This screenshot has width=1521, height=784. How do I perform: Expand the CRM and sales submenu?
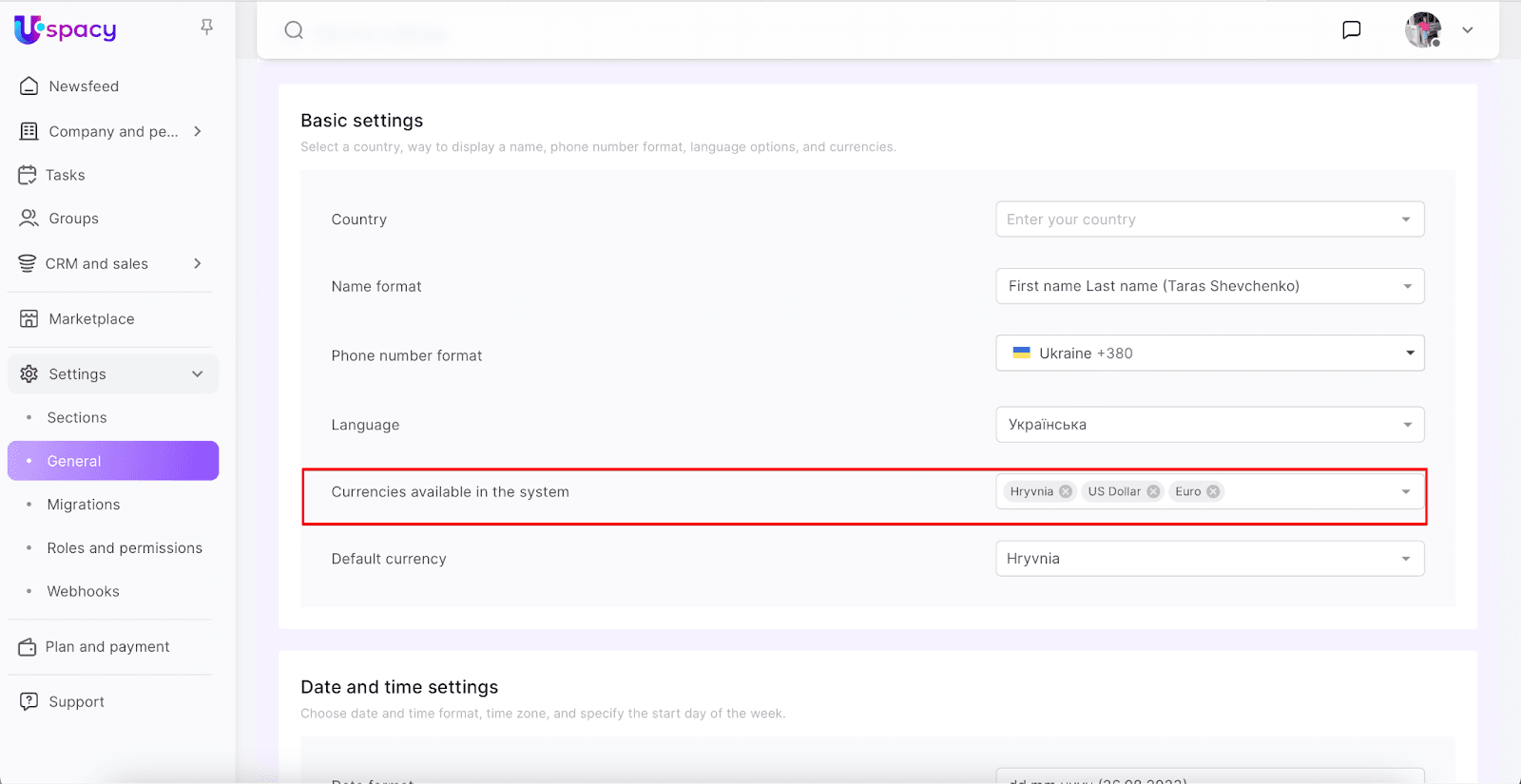pos(198,263)
